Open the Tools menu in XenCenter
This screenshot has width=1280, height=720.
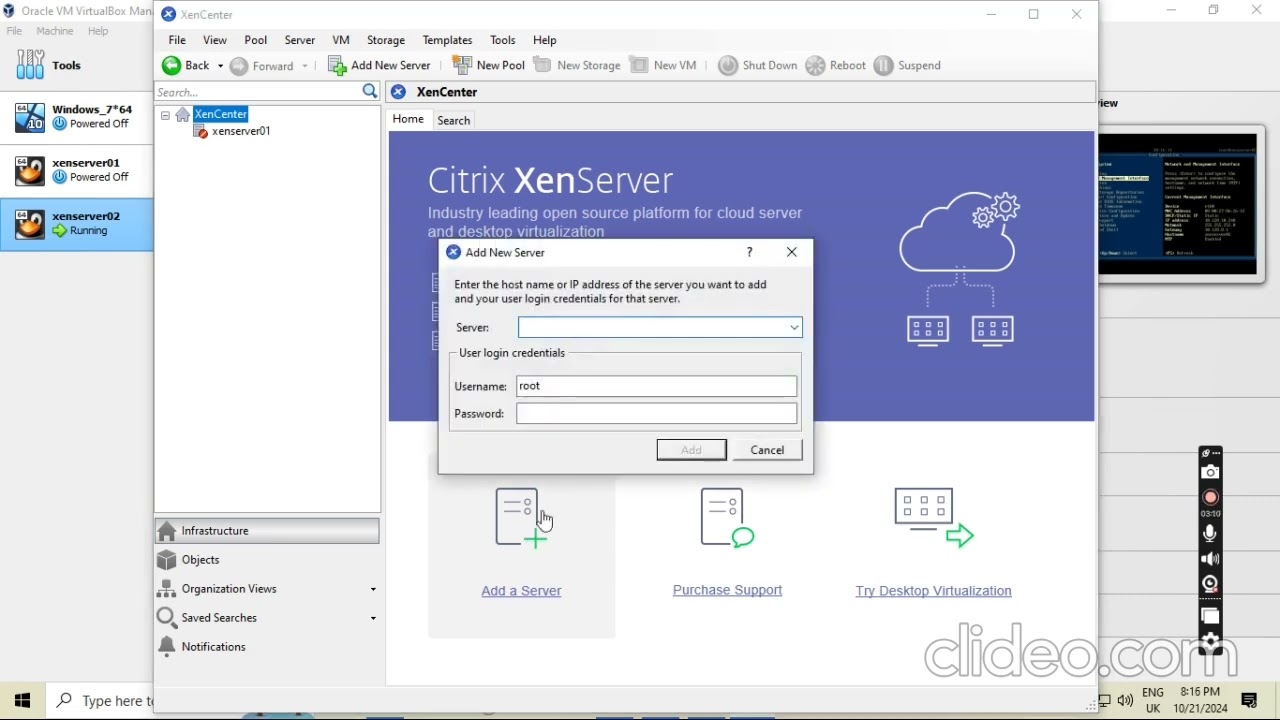pos(503,40)
